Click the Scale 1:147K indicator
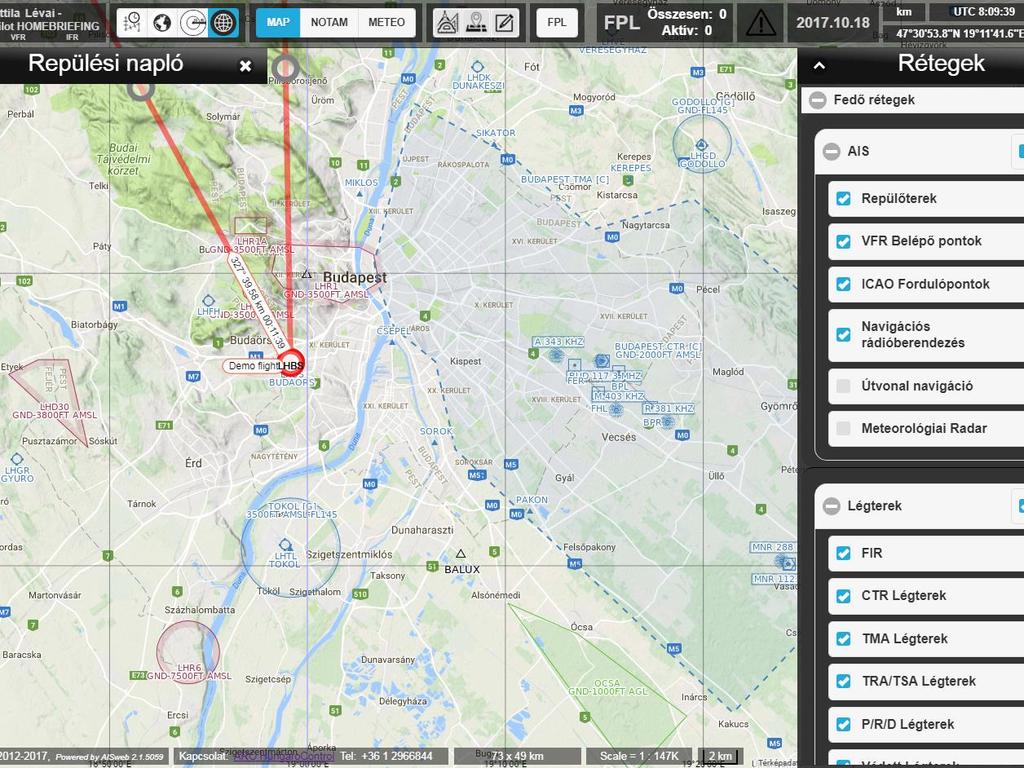This screenshot has width=1024, height=768. [x=639, y=756]
